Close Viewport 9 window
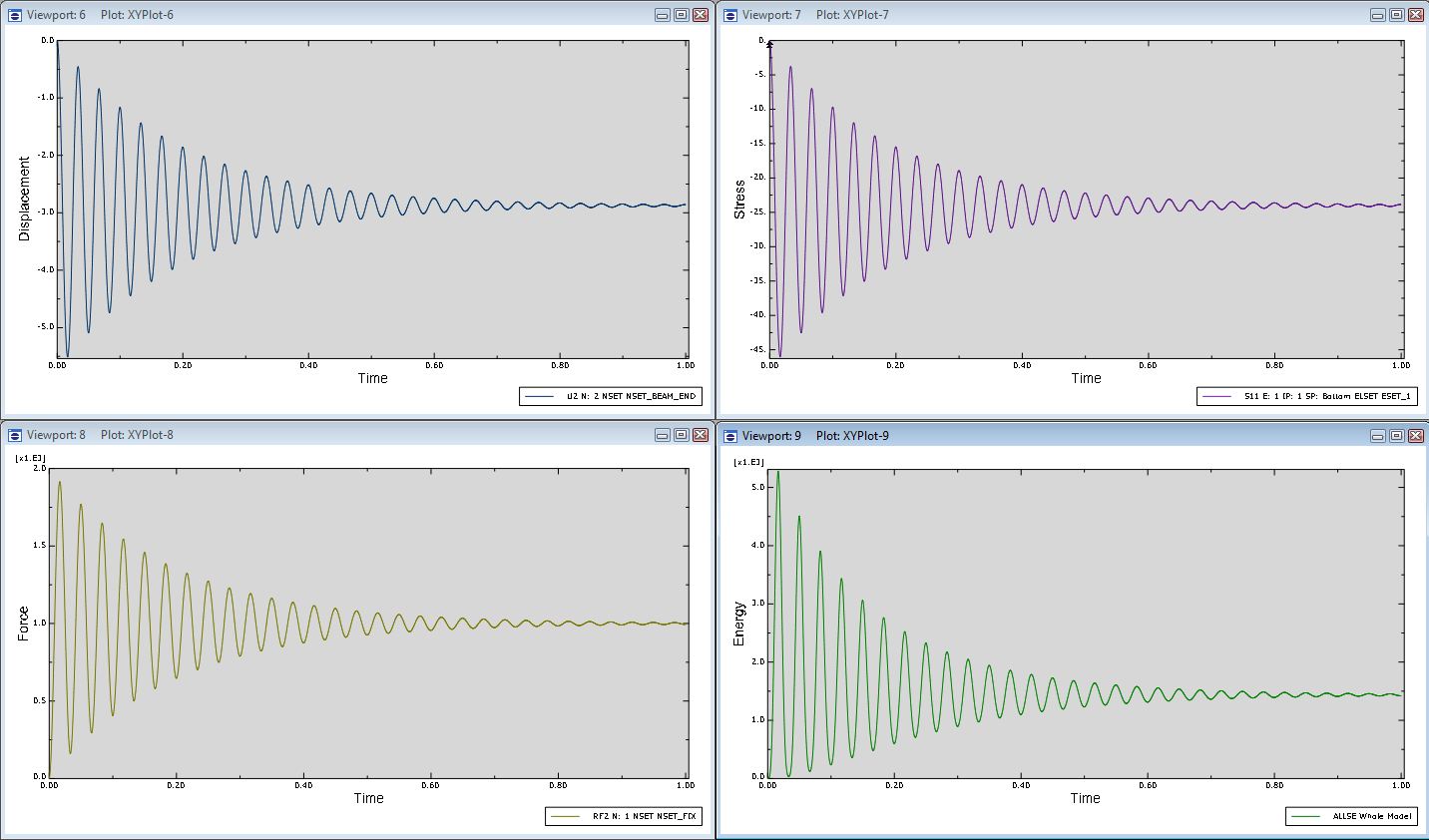The height and width of the screenshot is (840, 1429). [1415, 436]
